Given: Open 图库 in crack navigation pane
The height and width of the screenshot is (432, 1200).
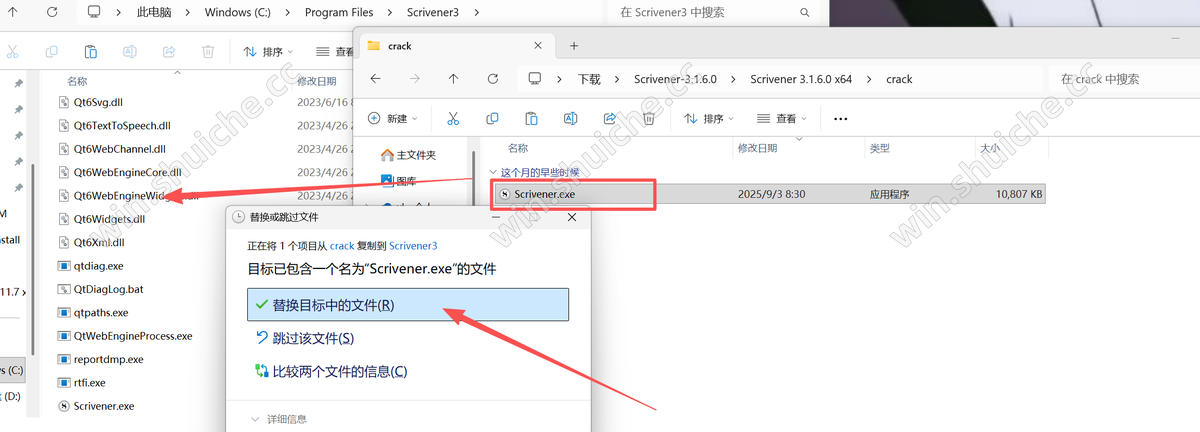Looking at the screenshot, I should [x=398, y=181].
